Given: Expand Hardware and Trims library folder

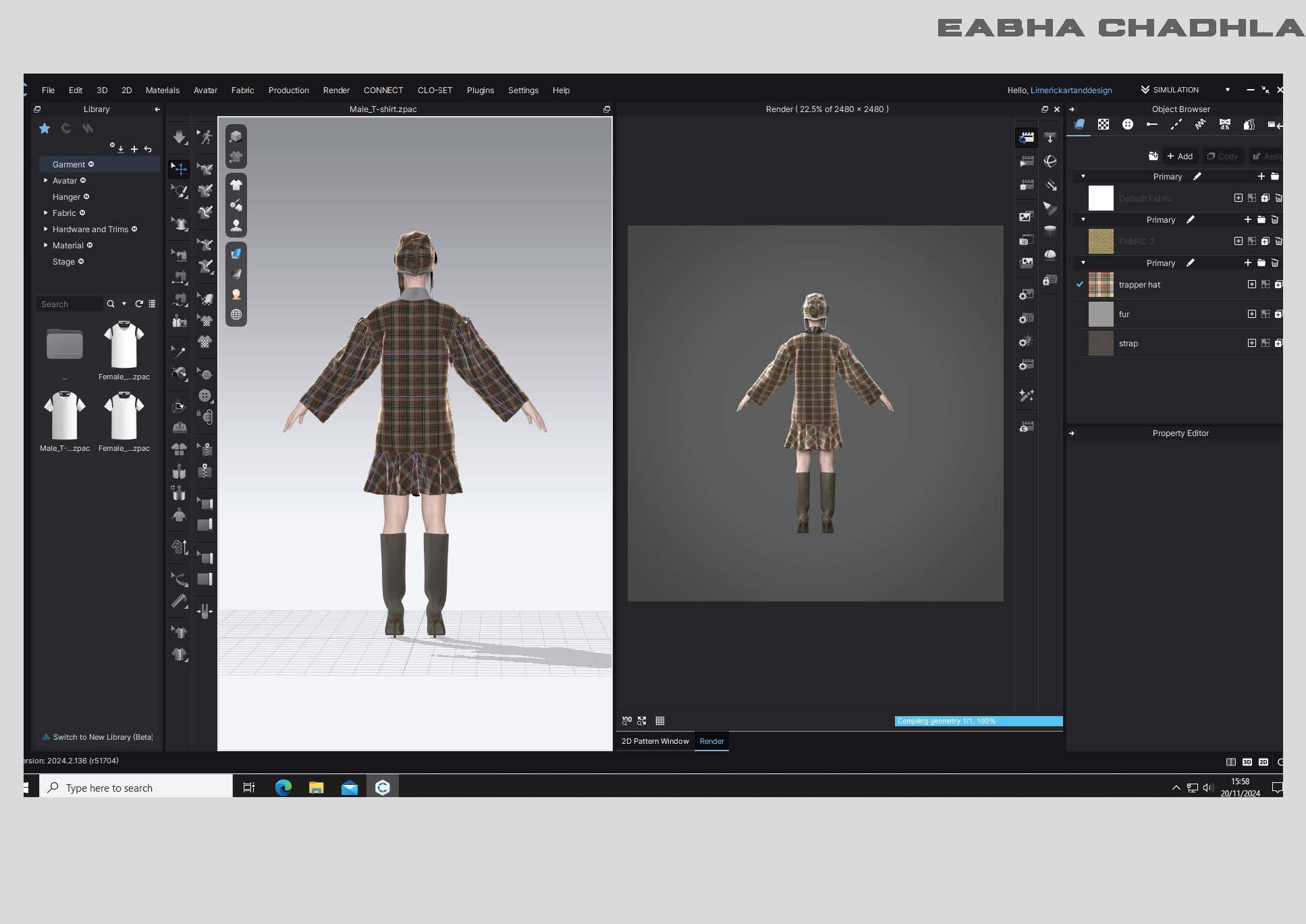Looking at the screenshot, I should tap(46, 229).
